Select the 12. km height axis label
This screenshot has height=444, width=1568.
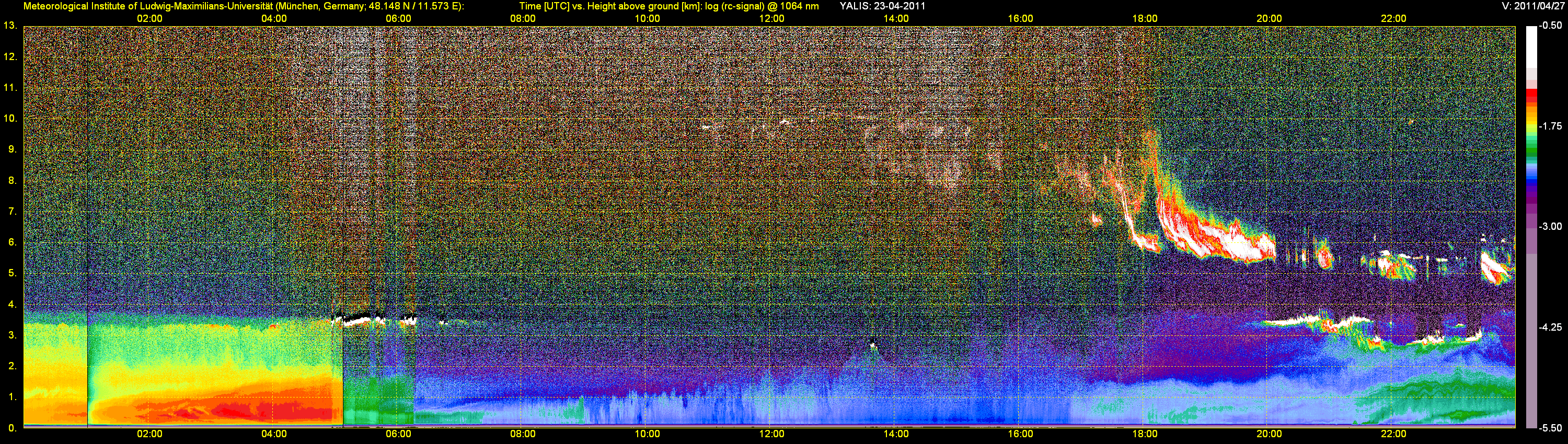10,56
